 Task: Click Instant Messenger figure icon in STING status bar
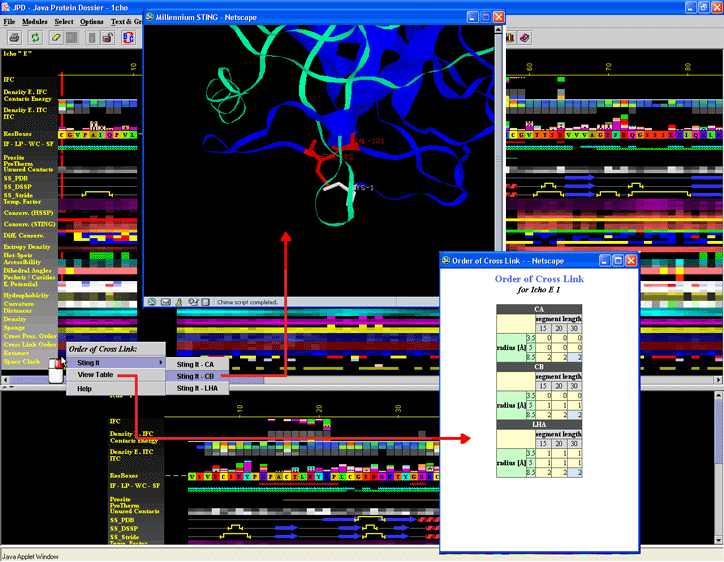(179, 302)
